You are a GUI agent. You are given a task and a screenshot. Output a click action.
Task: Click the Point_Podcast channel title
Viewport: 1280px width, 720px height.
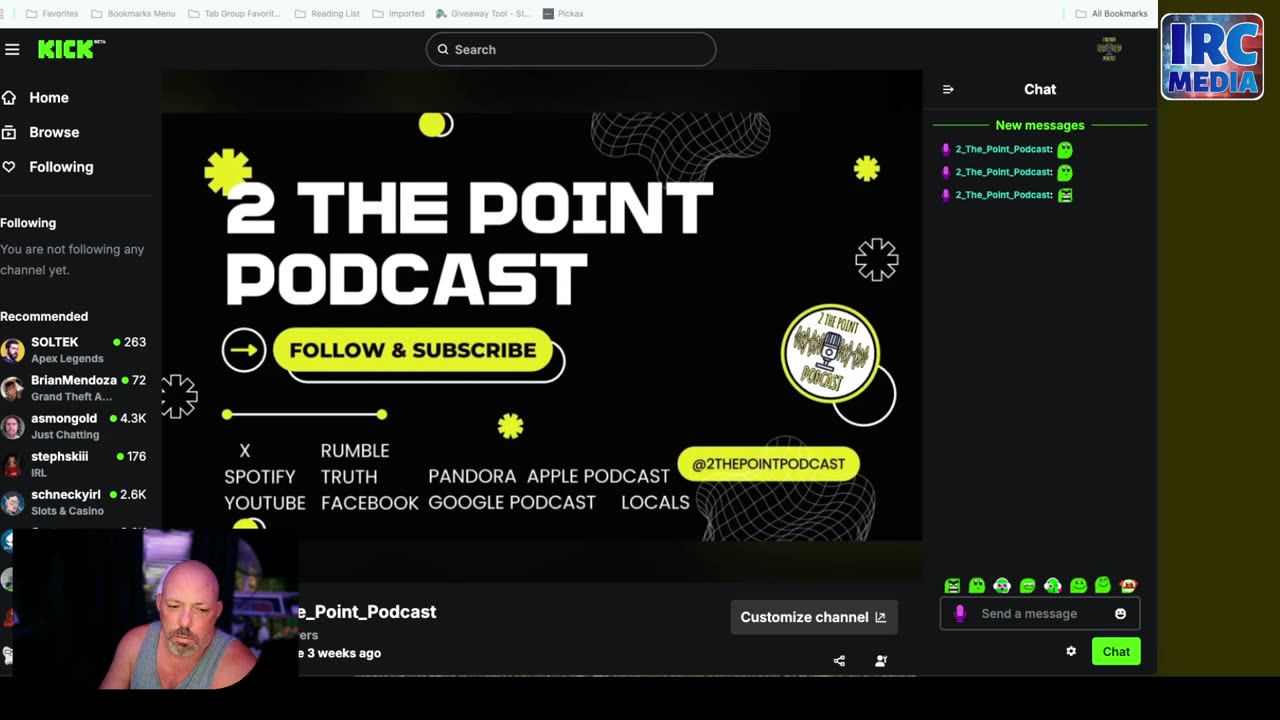(x=367, y=612)
